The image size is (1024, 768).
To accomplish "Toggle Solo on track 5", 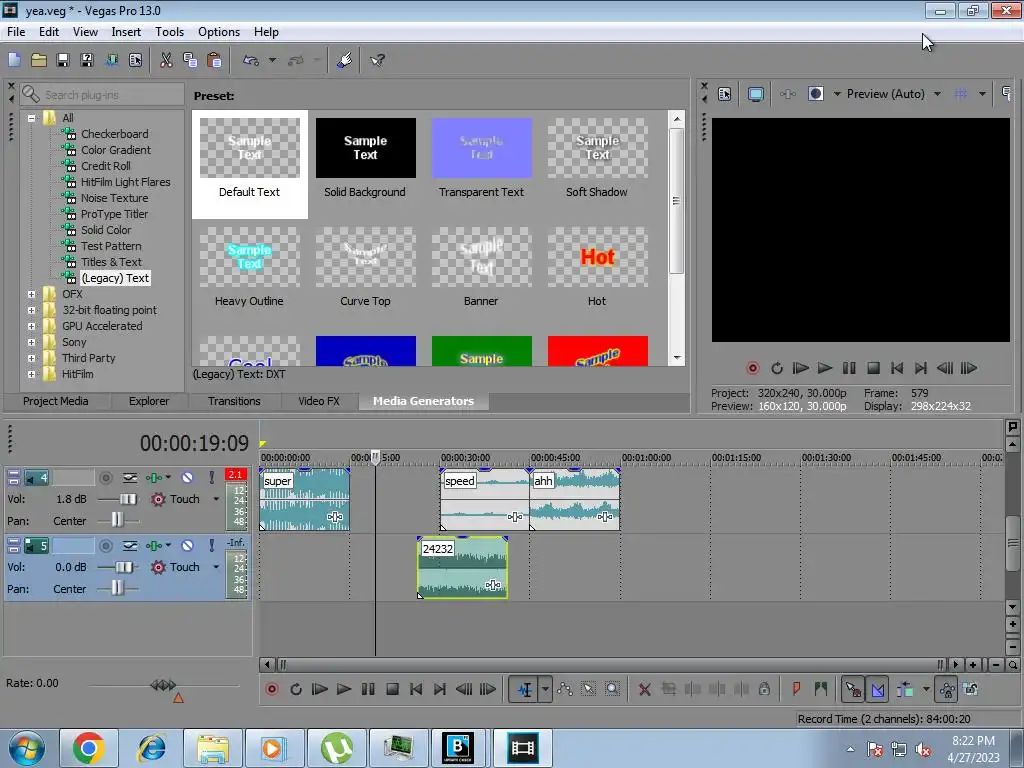I will pyautogui.click(x=211, y=545).
